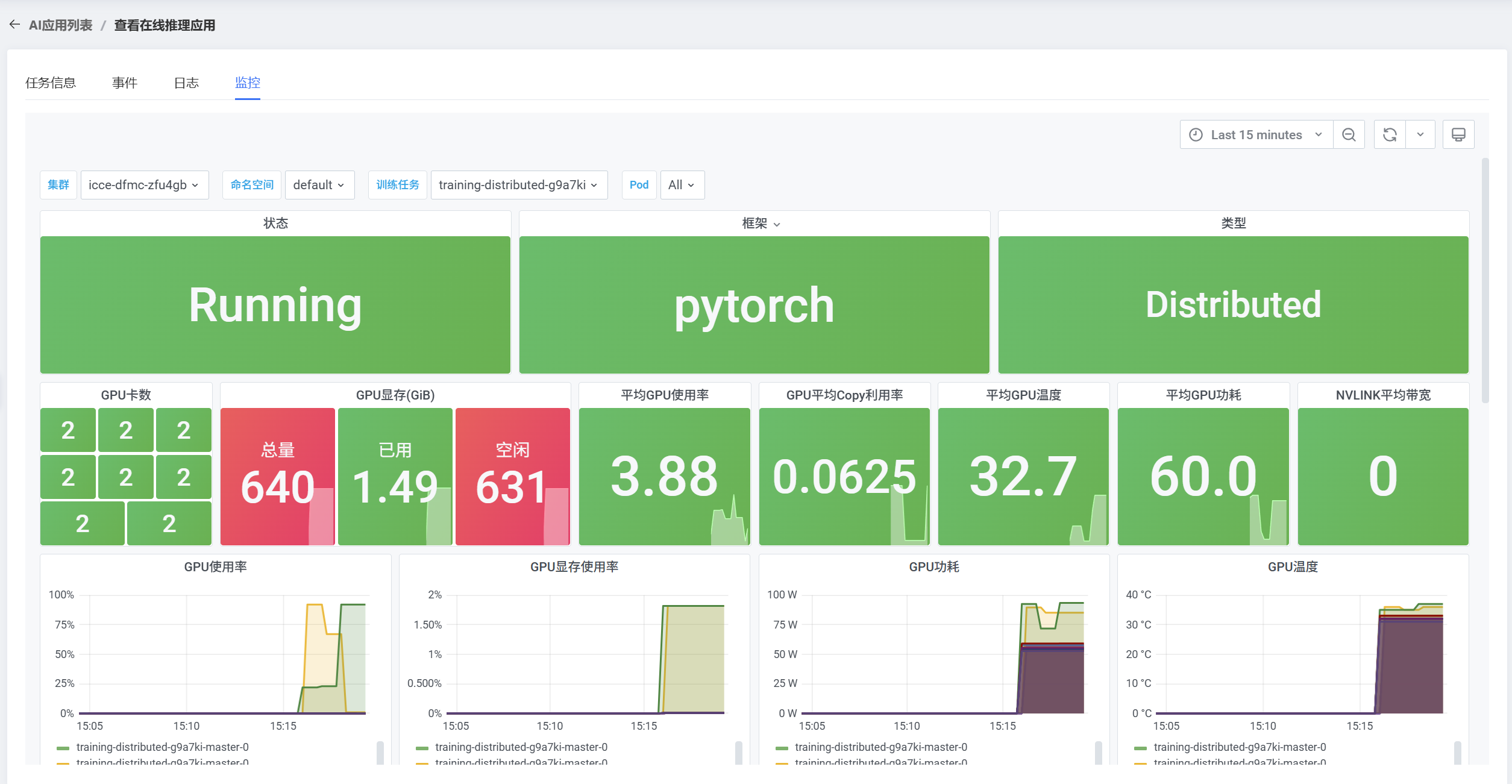Switch to the 任务信息 tab

coord(51,83)
